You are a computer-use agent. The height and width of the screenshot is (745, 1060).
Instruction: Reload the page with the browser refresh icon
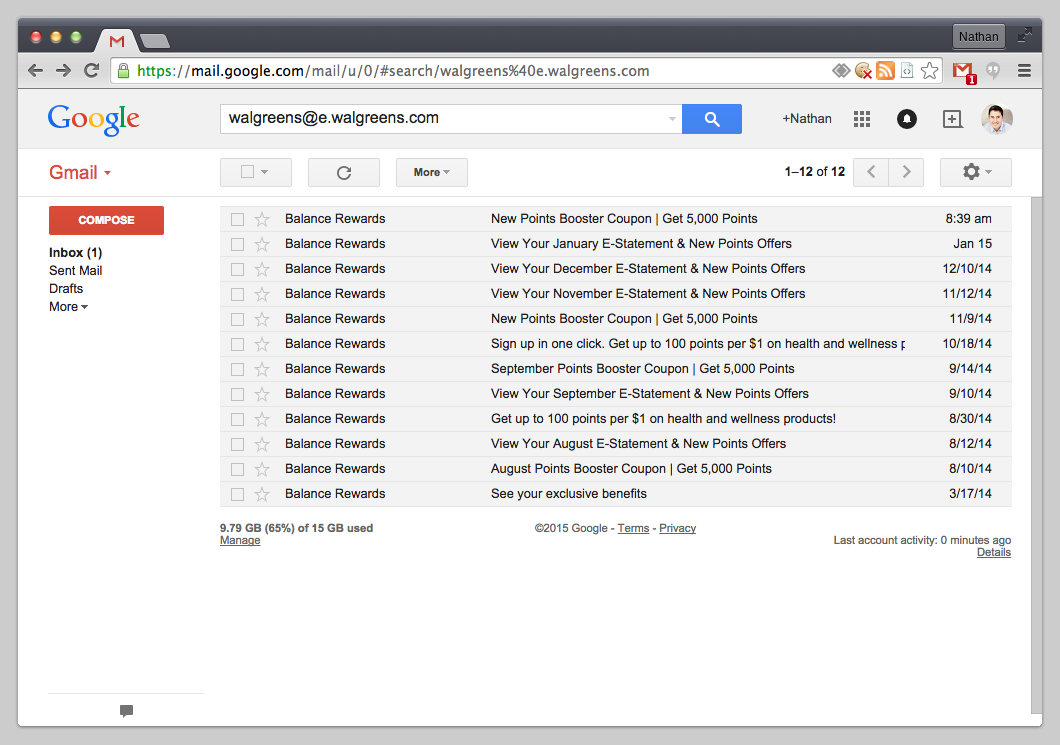pyautogui.click(x=91, y=70)
